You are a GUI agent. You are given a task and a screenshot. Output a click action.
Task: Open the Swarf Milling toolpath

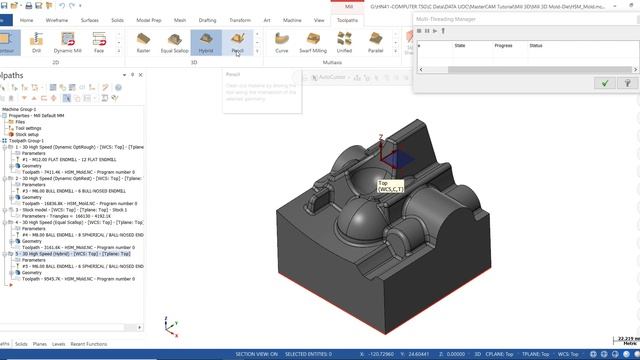(313, 42)
